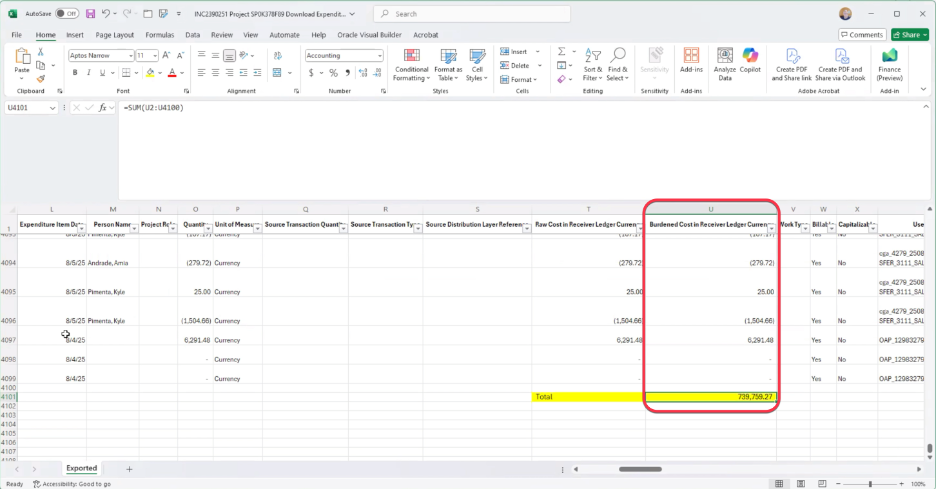The image size is (936, 490).
Task: Switch to the Formulas ribbon tab
Action: [x=159, y=34]
